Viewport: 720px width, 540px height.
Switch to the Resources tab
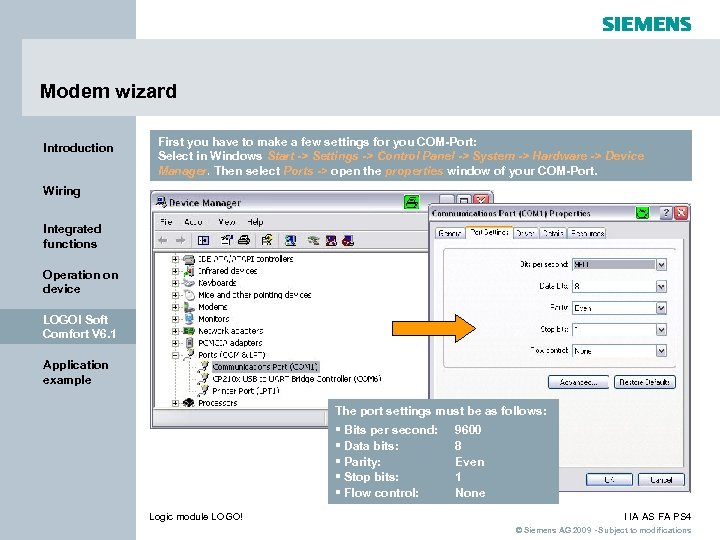587,233
